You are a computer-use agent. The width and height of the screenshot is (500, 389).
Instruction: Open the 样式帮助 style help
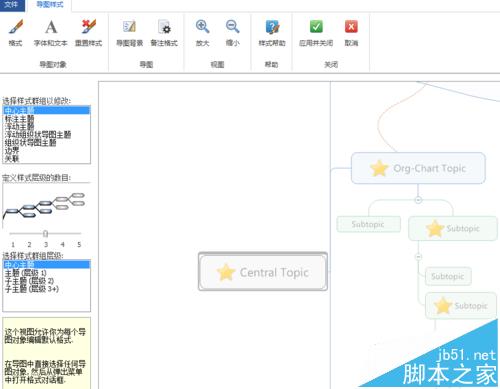coord(272,32)
